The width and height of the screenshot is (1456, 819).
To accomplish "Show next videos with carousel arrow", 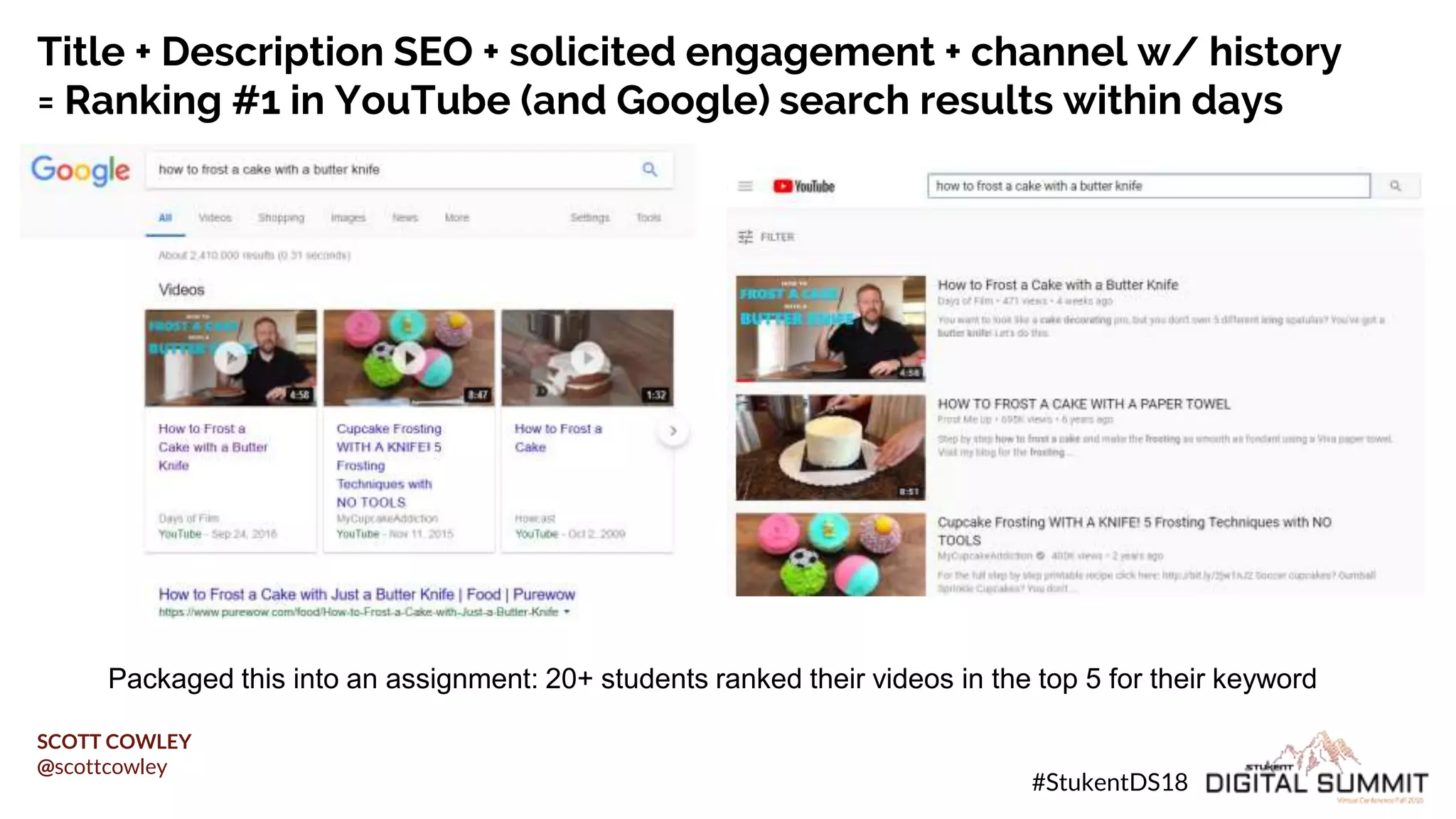I will coord(673,431).
